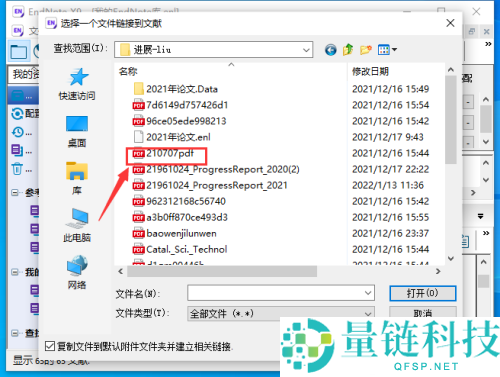Click the Back navigation arrow icon

pyautogui.click(x=330, y=50)
